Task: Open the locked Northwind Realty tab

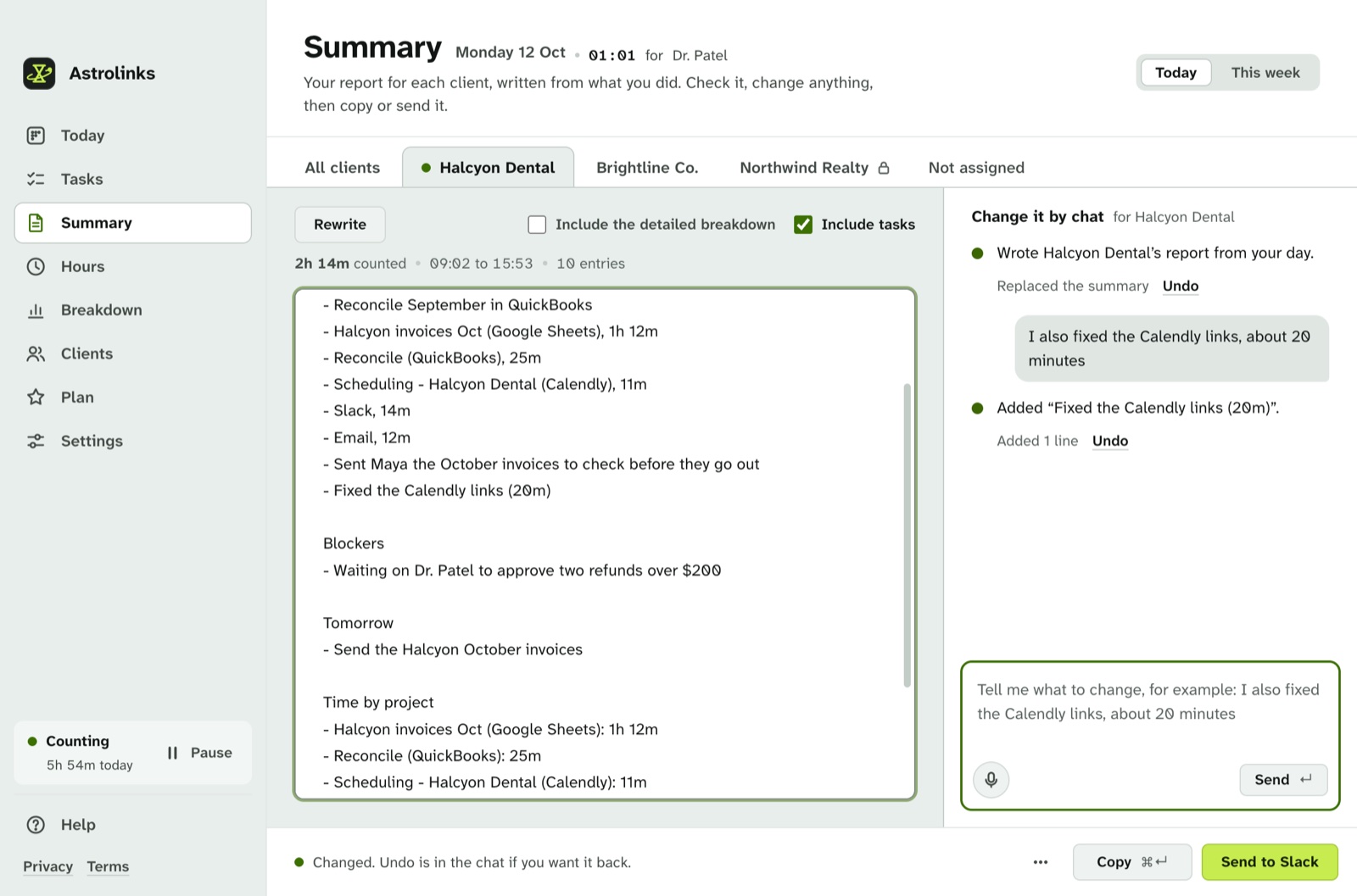Action: pyautogui.click(x=814, y=168)
